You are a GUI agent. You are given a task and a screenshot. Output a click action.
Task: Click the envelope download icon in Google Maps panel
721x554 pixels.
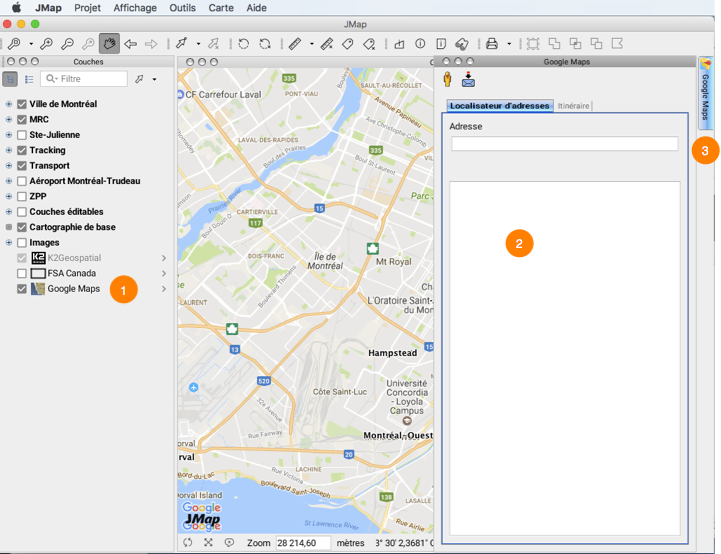[468, 80]
